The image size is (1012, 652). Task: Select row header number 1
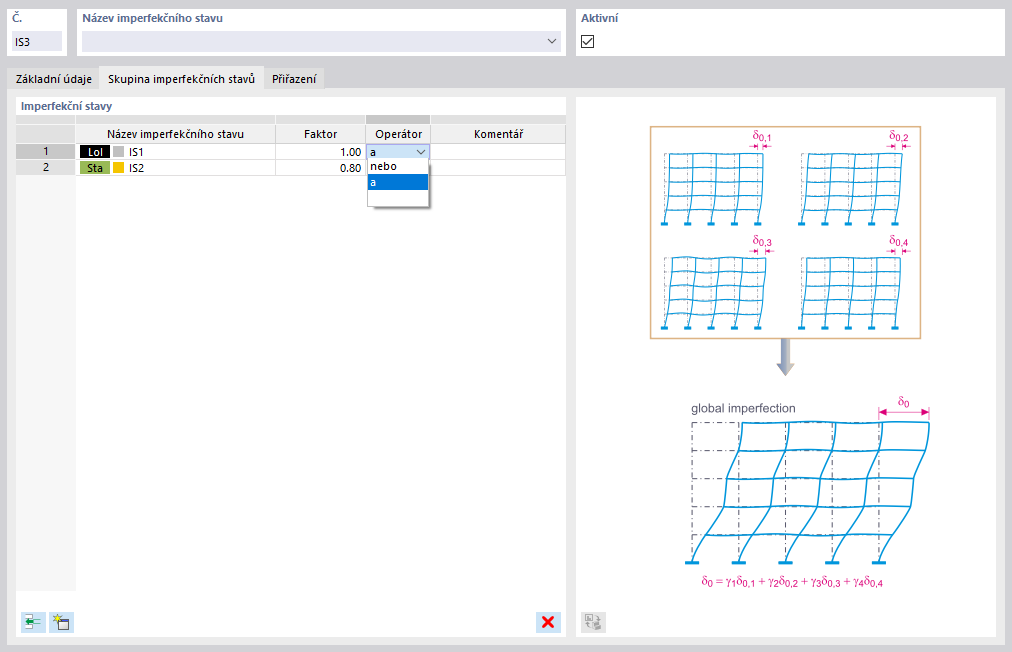tap(46, 151)
